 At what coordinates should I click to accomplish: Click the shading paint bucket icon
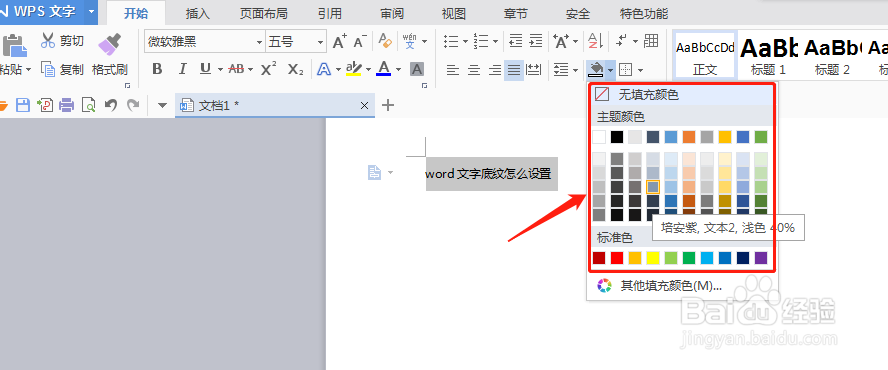click(x=596, y=70)
